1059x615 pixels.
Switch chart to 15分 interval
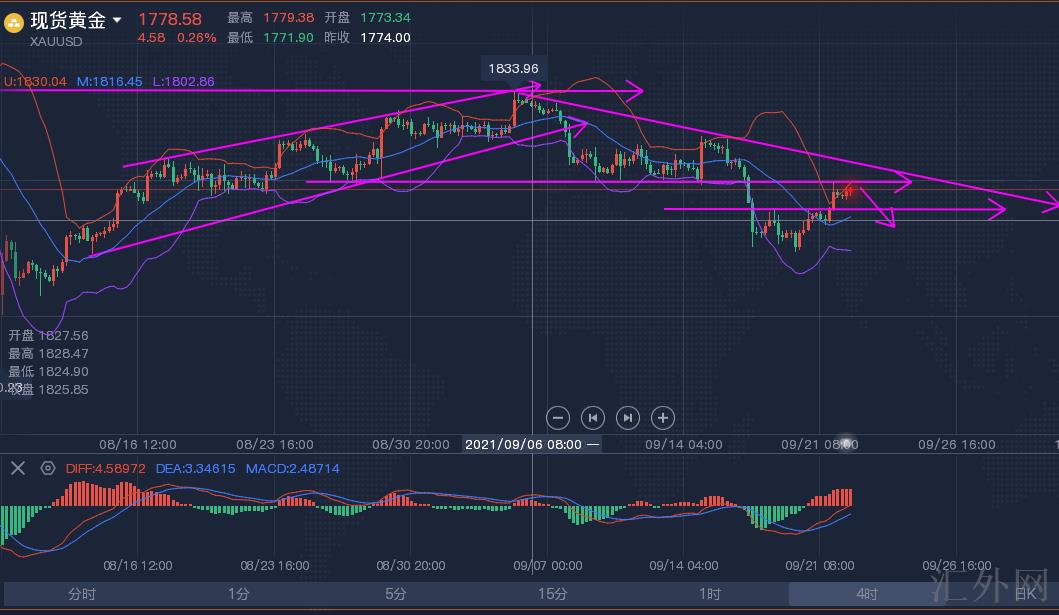coord(553,594)
